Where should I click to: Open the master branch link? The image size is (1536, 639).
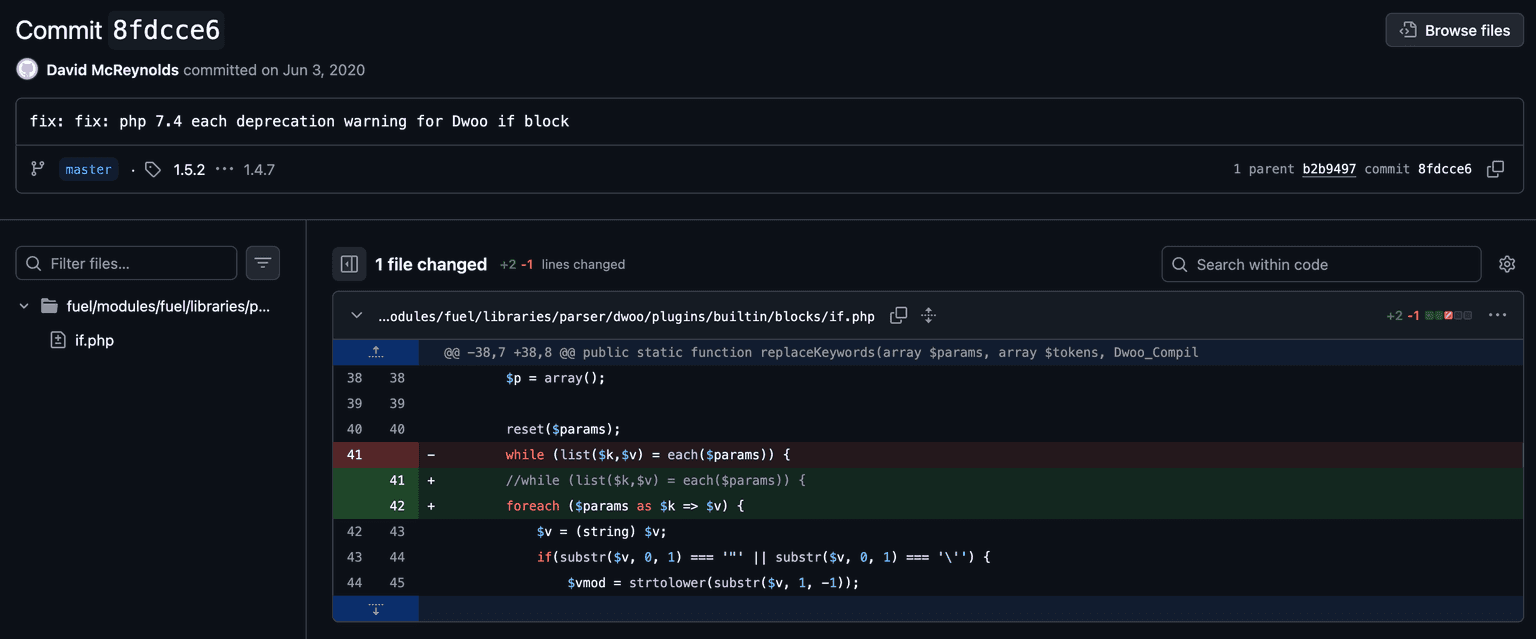[88, 169]
